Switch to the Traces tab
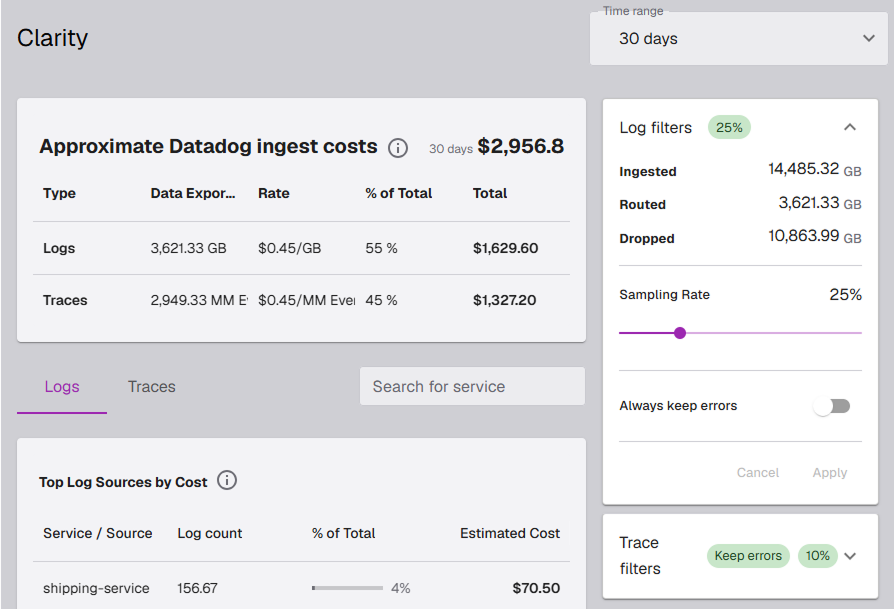Viewport: 894px width, 609px height. click(x=152, y=387)
